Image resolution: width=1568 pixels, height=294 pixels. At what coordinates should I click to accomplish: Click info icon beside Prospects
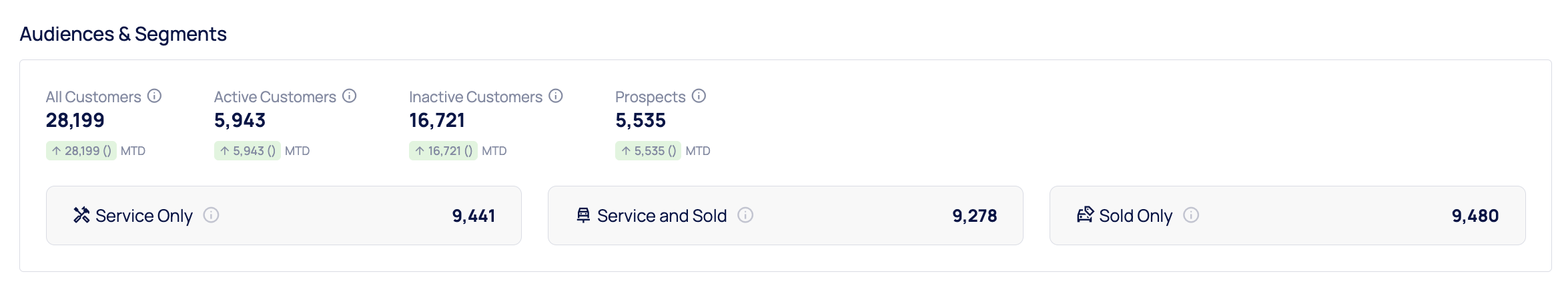pos(699,96)
